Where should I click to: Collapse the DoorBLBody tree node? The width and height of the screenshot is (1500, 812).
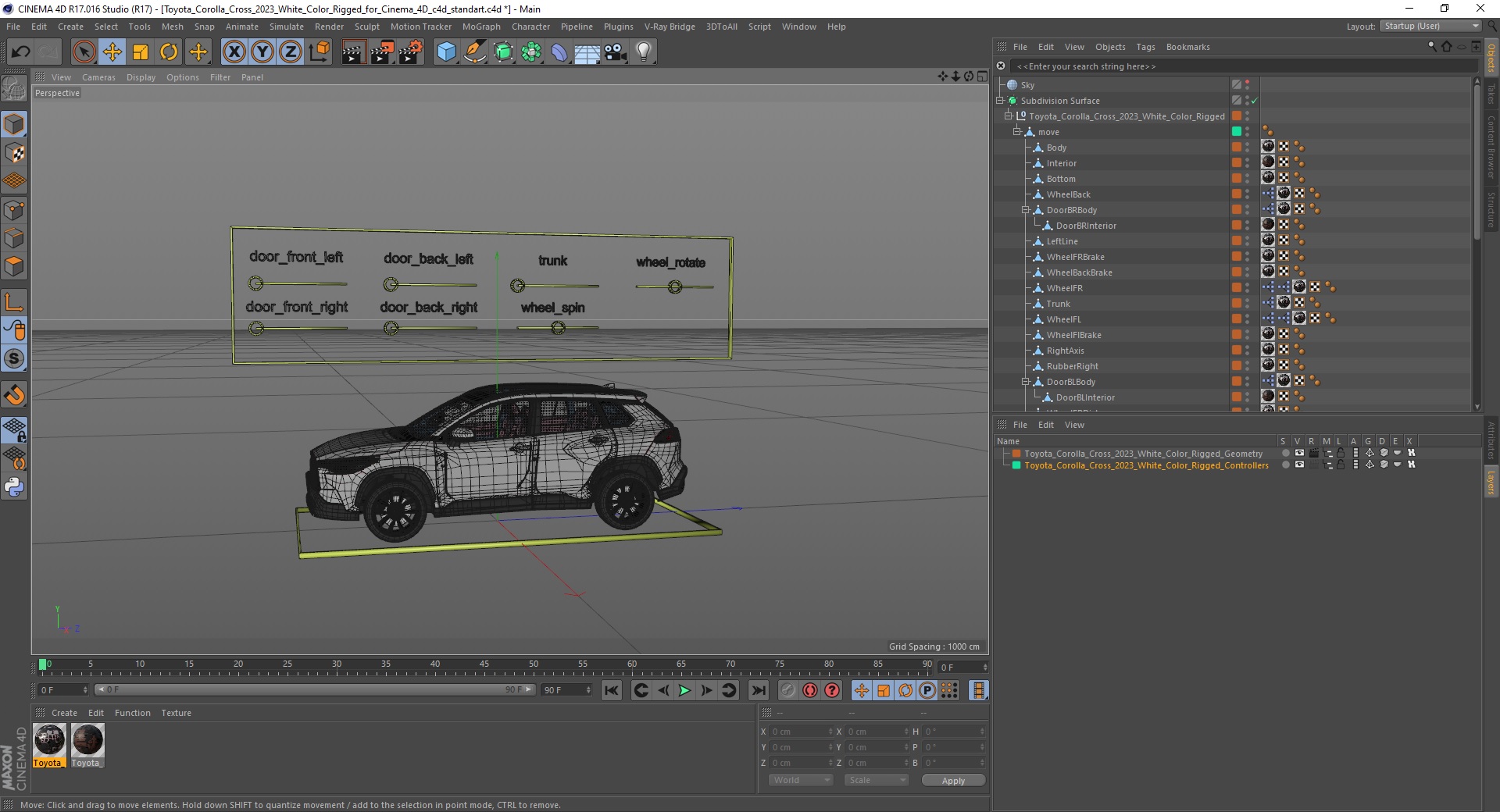pos(1025,382)
